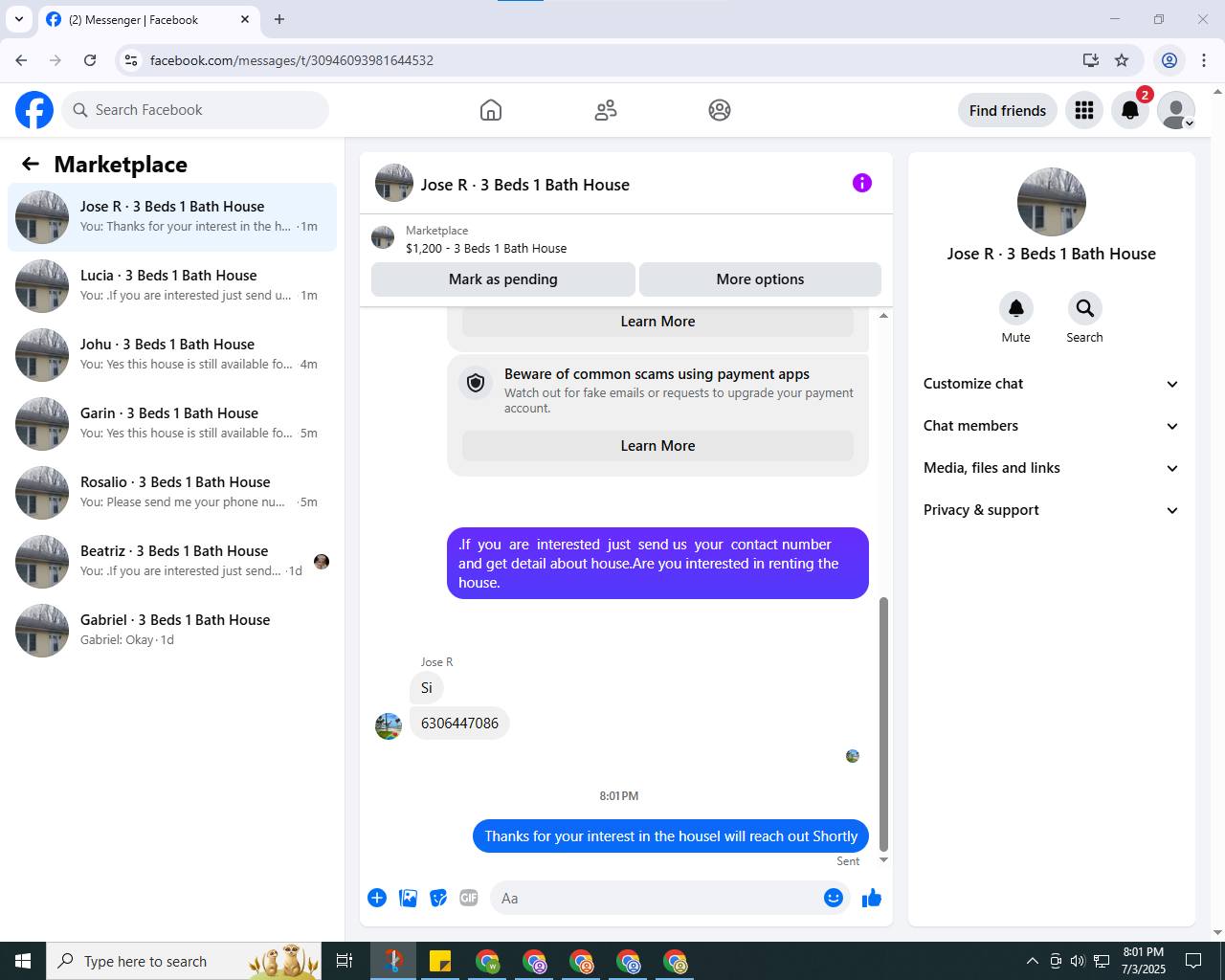Open the Notifications bell icon

[x=1130, y=110]
